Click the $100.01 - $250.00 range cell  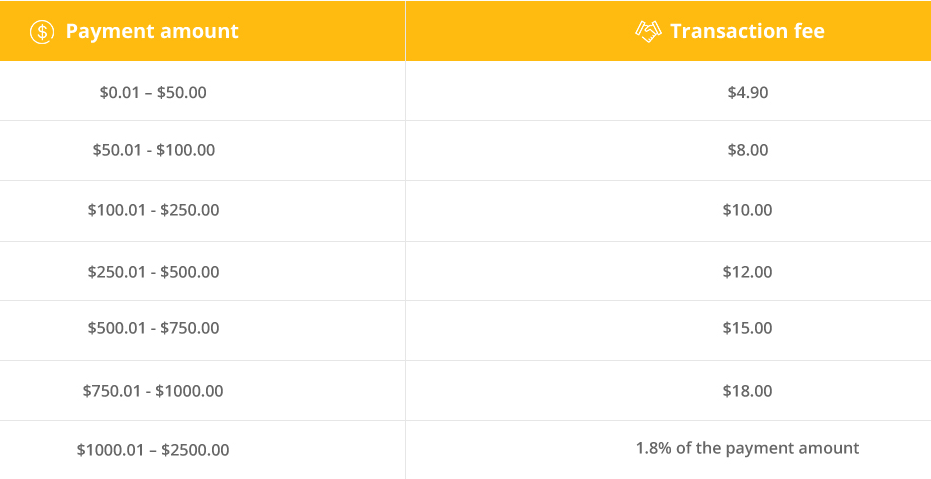[x=153, y=210]
